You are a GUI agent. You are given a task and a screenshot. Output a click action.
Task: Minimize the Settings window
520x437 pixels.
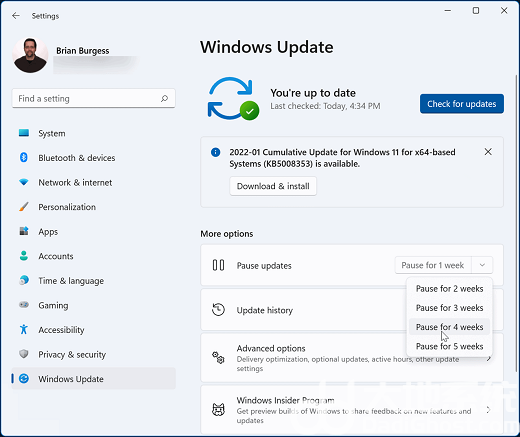click(x=448, y=11)
